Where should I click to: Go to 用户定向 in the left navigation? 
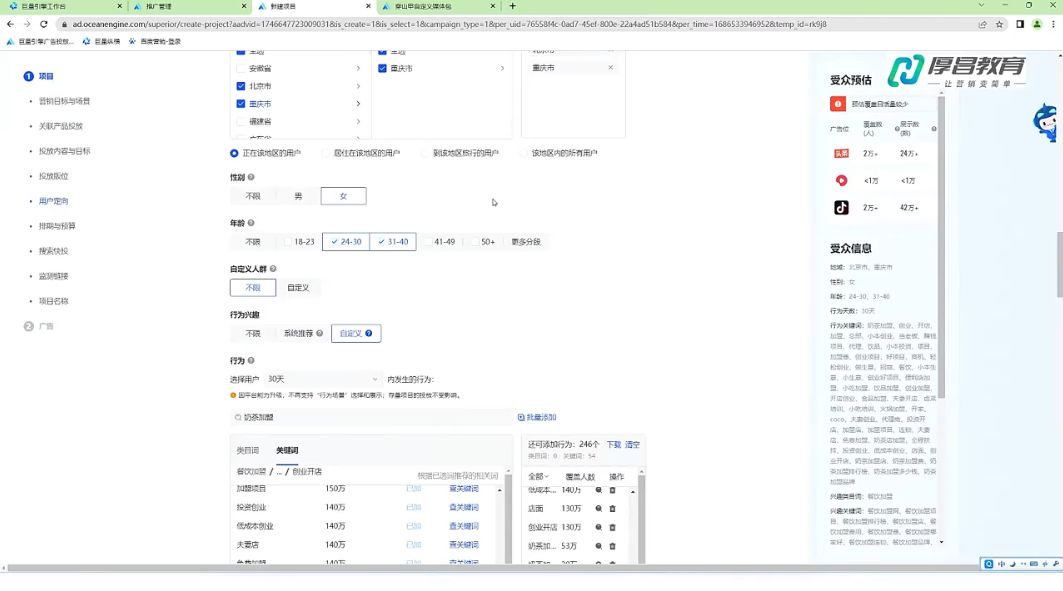[x=54, y=201]
